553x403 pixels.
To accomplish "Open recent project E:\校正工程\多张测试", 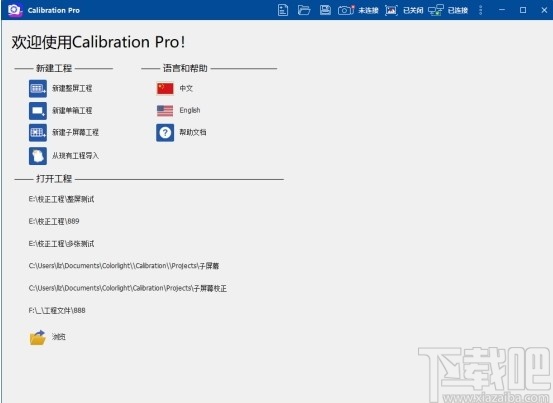I will [x=61, y=244].
